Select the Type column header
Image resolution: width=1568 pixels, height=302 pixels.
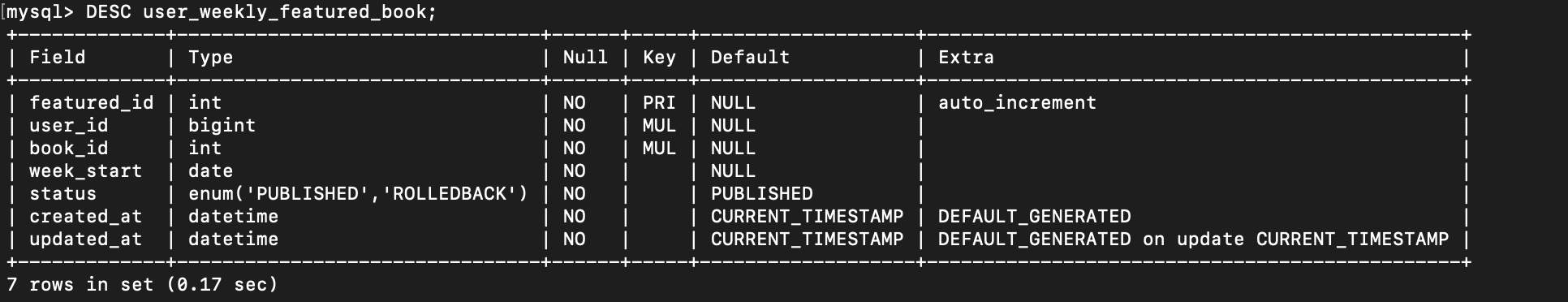pyautogui.click(x=210, y=58)
